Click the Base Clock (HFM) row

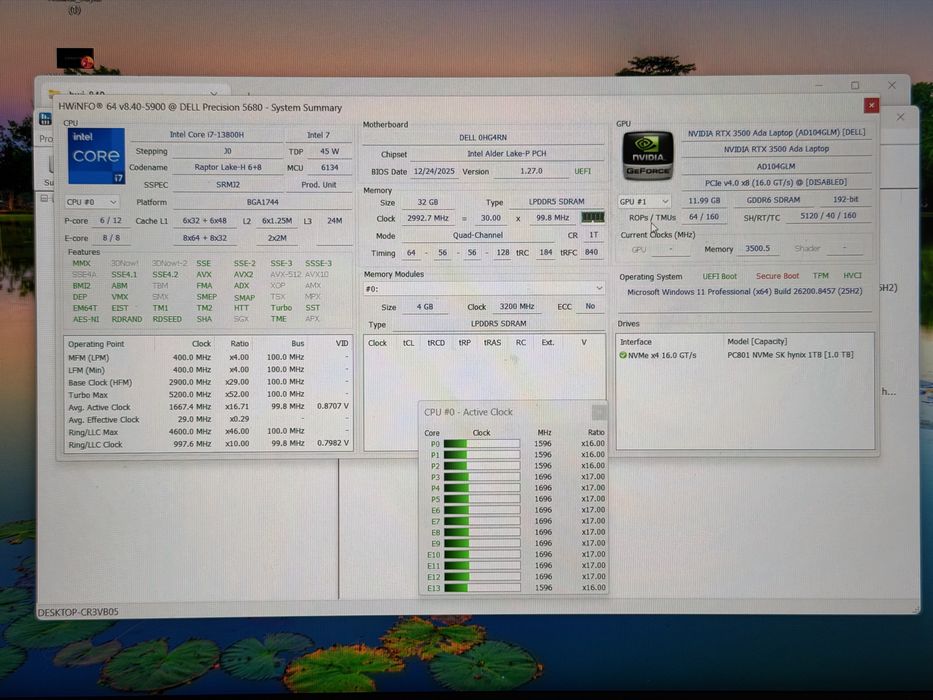(x=208, y=382)
